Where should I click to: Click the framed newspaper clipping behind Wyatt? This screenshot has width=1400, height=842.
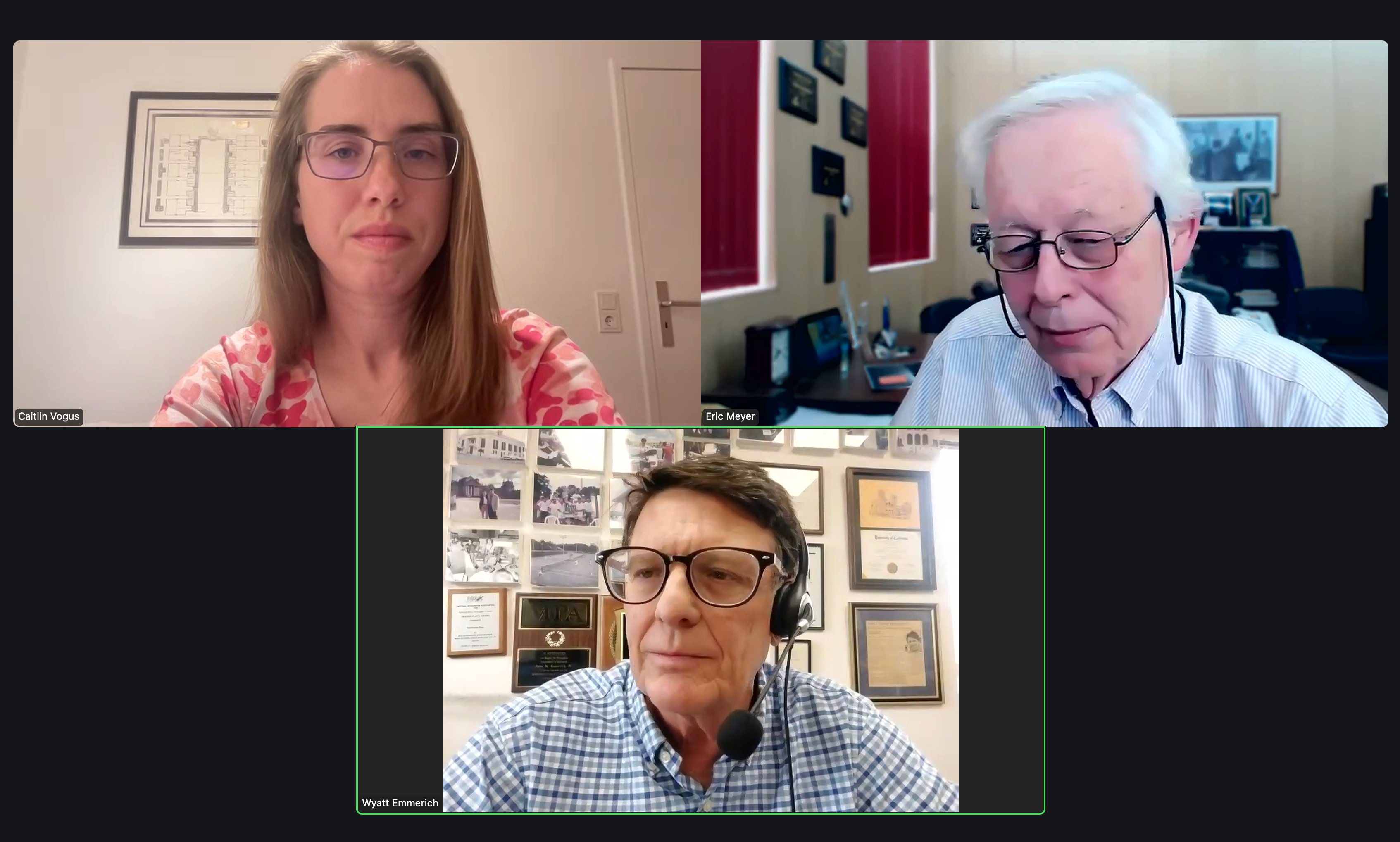pos(895,652)
